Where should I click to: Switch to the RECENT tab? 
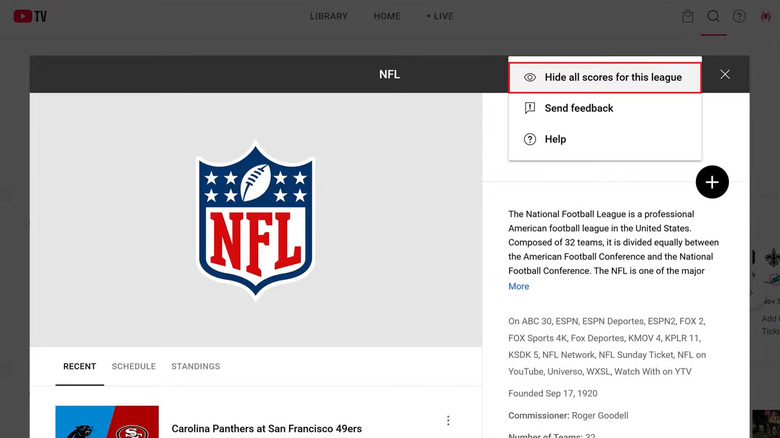pos(80,366)
